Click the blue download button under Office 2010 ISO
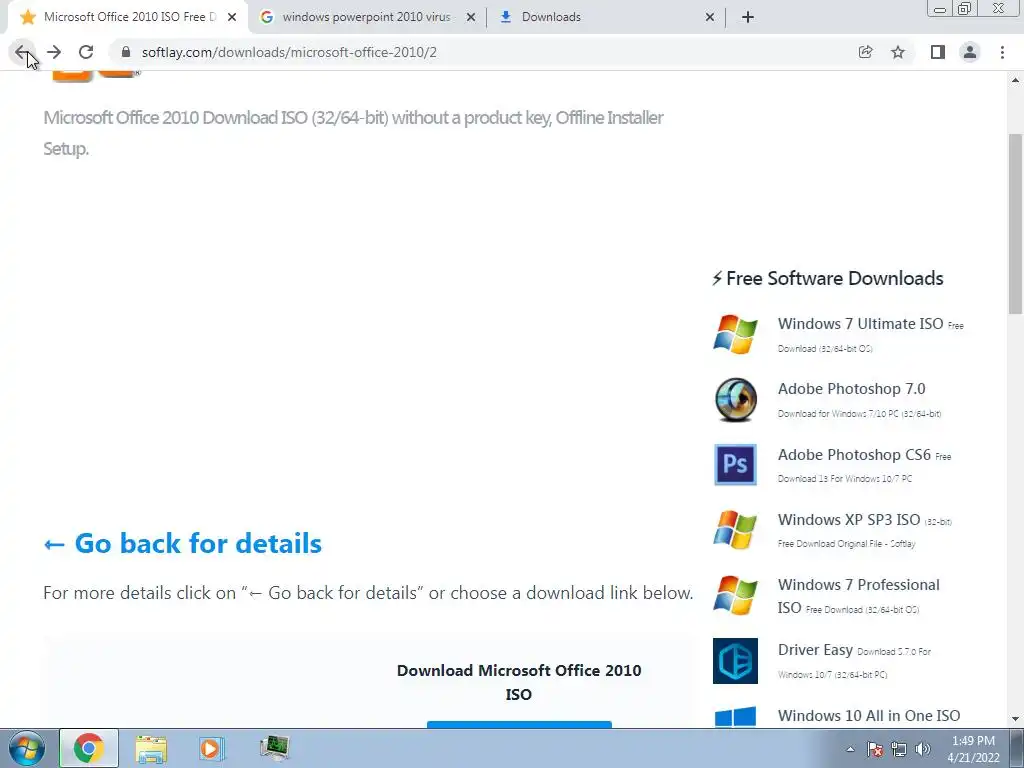The width and height of the screenshot is (1024, 768). (x=519, y=724)
